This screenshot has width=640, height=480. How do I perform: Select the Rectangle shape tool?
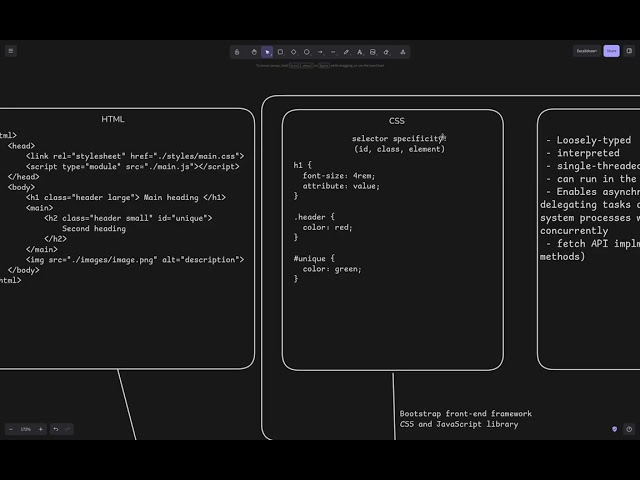280,52
